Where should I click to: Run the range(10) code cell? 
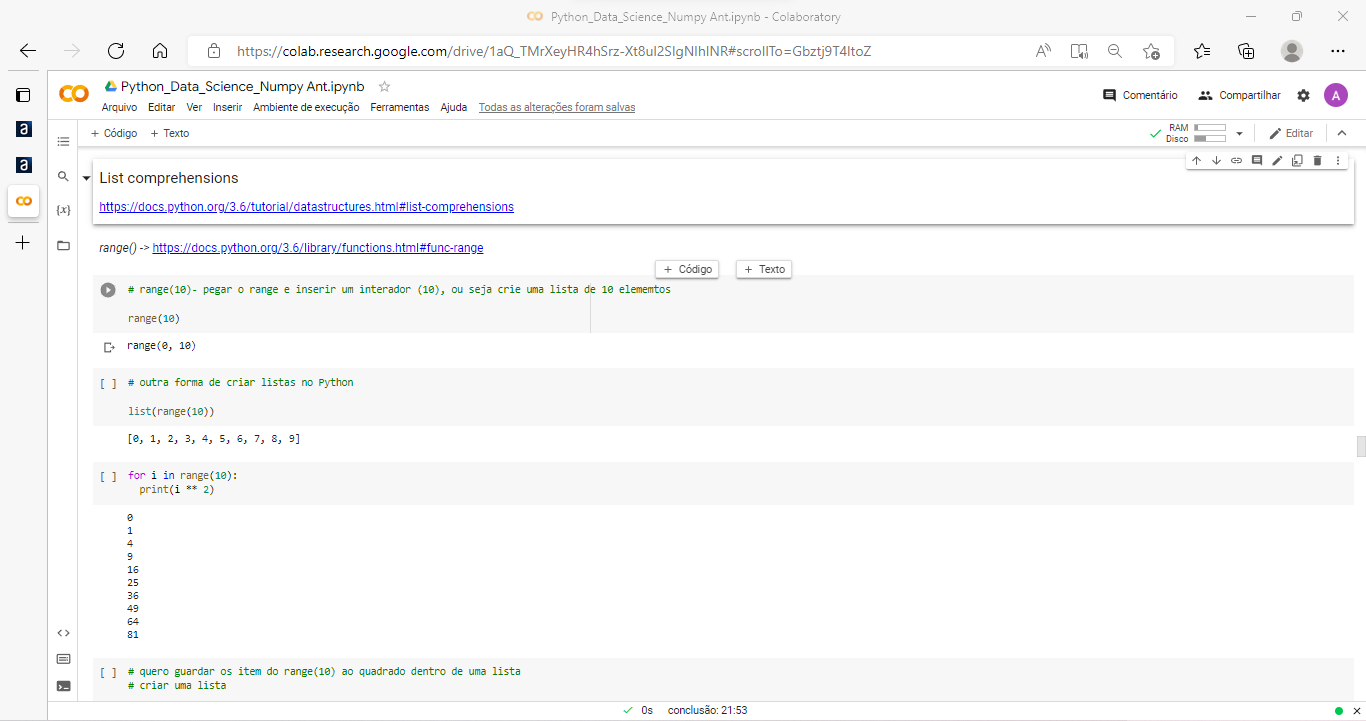(x=108, y=290)
